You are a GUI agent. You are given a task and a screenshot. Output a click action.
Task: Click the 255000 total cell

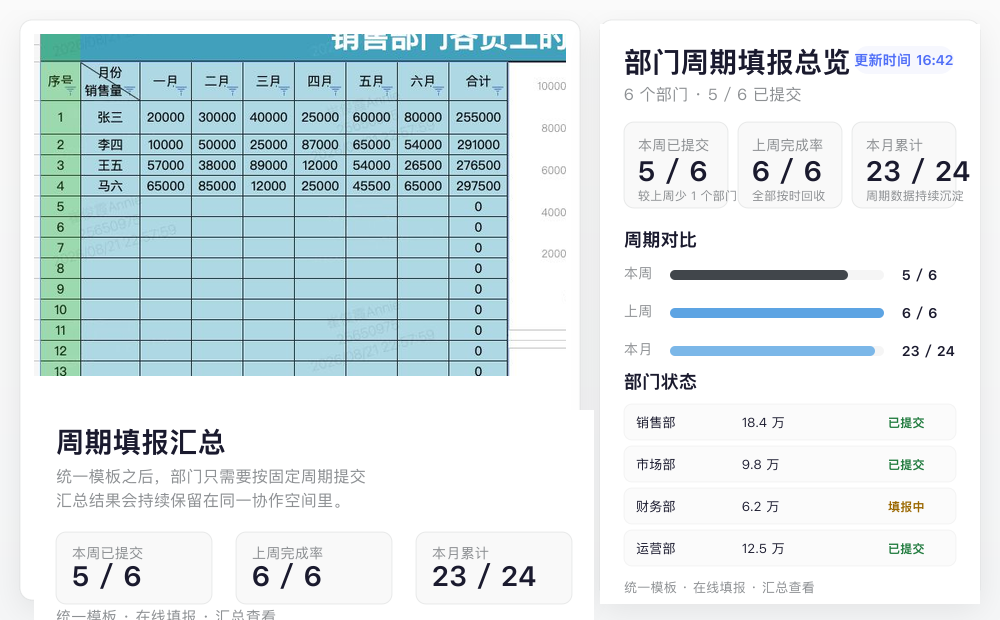click(478, 117)
